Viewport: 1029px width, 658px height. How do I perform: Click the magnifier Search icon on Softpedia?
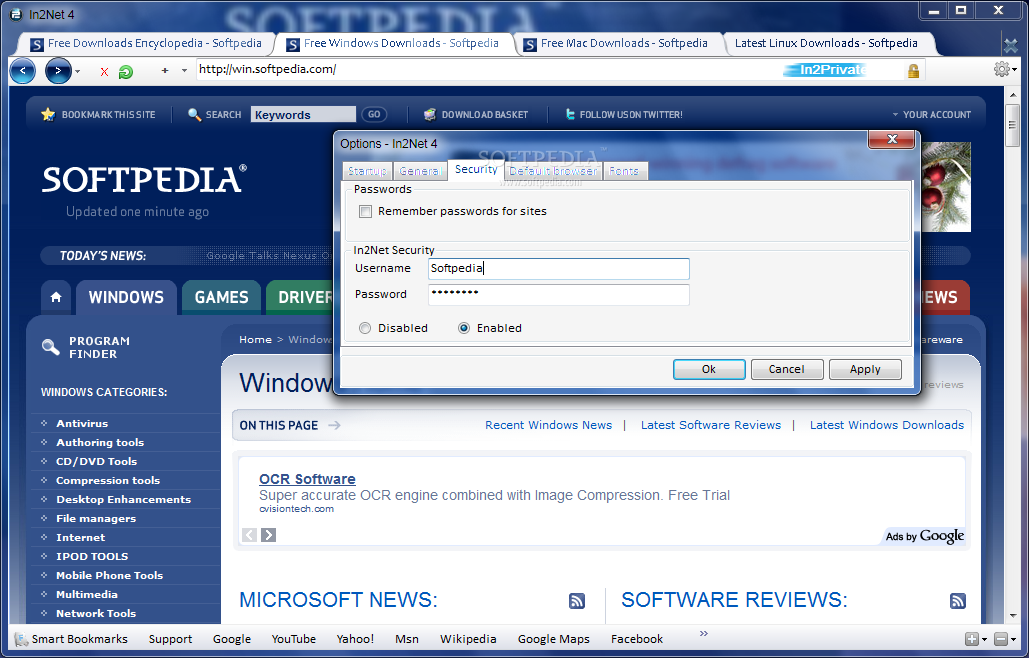(x=194, y=114)
